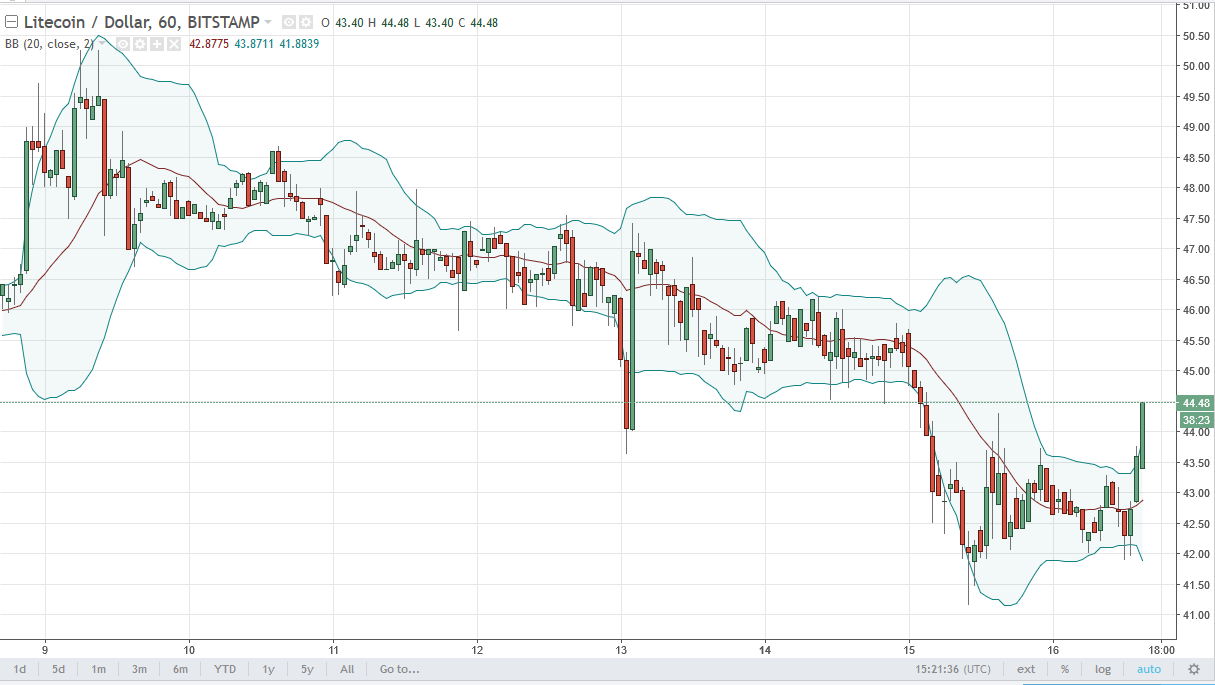This screenshot has width=1215, height=685.
Task: Show All data range
Action: [347, 669]
